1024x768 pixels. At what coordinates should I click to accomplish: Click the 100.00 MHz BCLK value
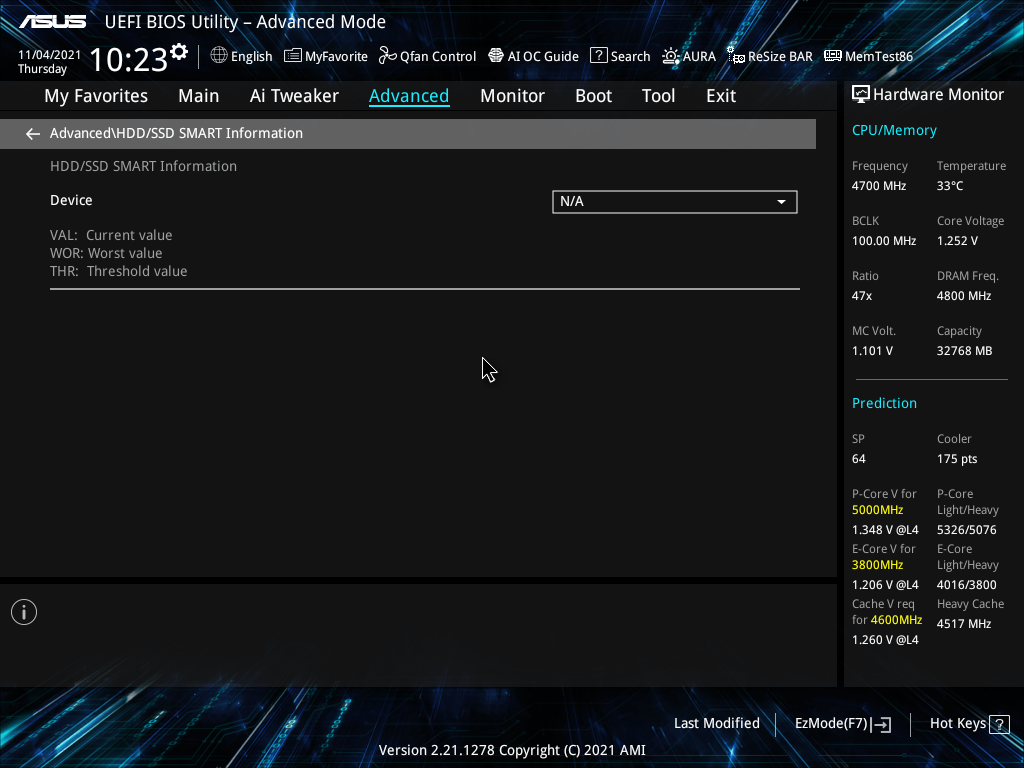pos(884,241)
